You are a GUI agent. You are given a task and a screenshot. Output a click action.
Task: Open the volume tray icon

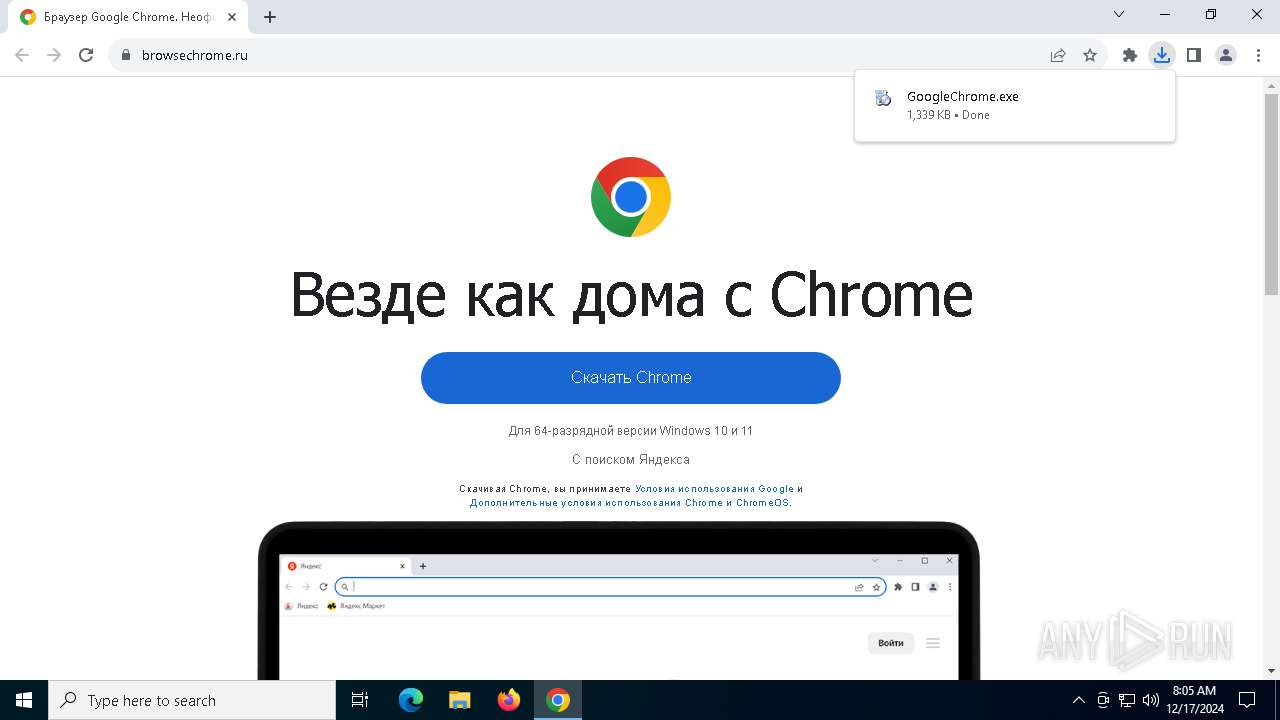(1151, 700)
